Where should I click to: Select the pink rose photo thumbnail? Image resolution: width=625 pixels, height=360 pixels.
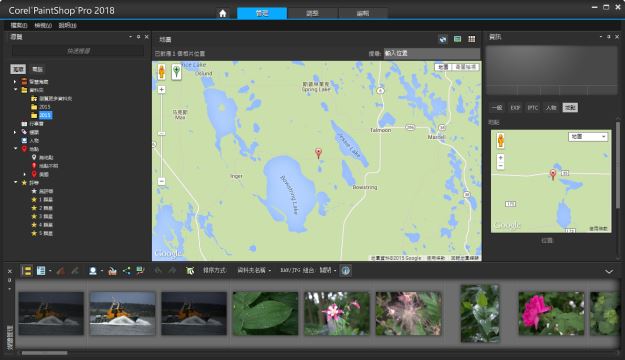pos(551,313)
